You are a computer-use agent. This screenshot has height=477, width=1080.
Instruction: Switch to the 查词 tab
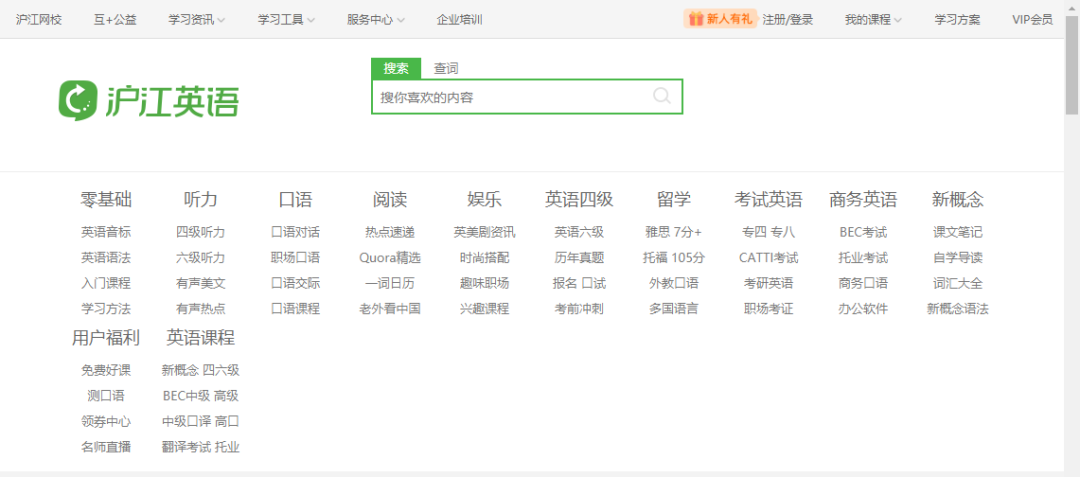tap(446, 69)
